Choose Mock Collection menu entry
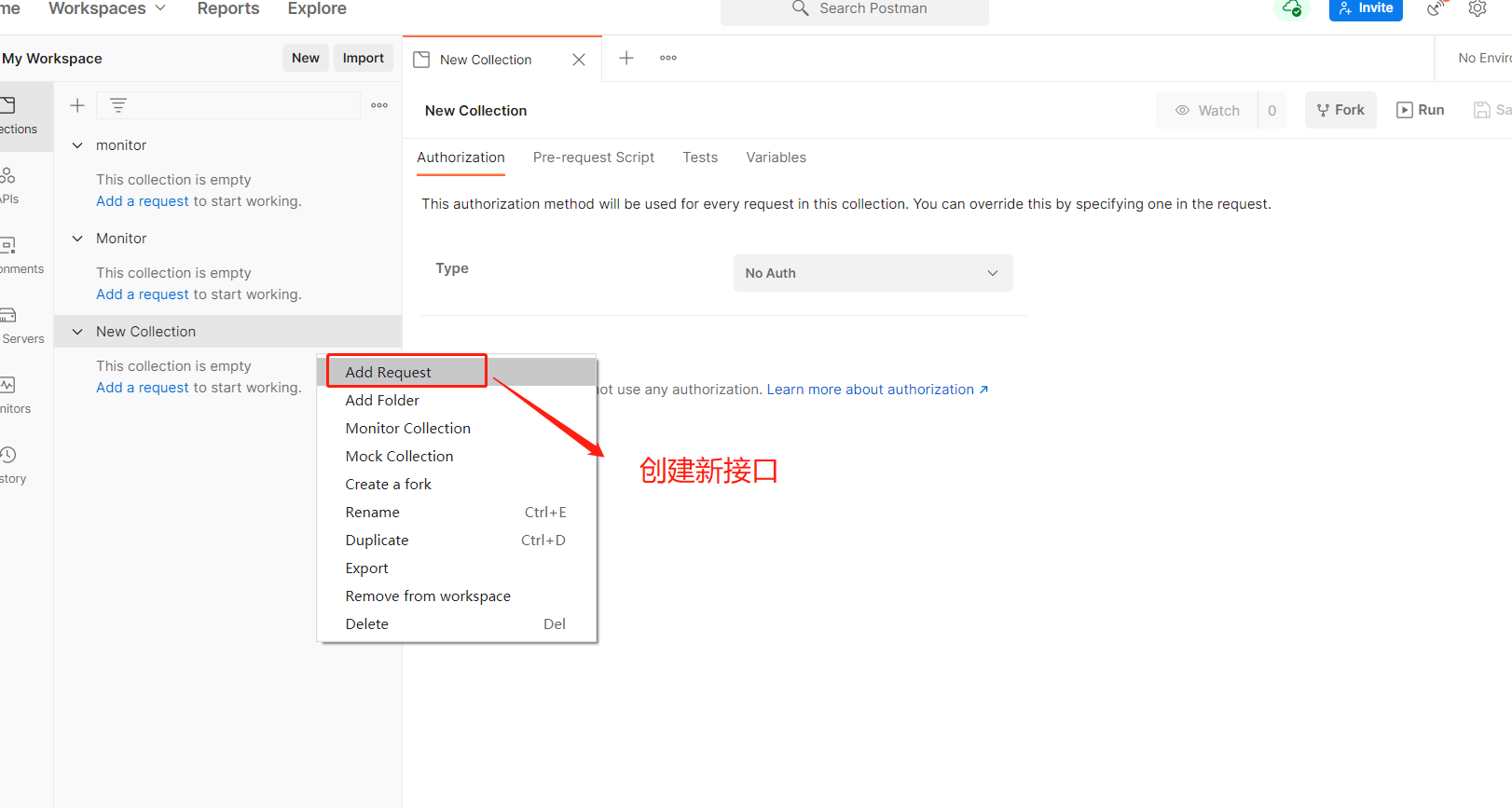The width and height of the screenshot is (1512, 808). (x=457, y=456)
